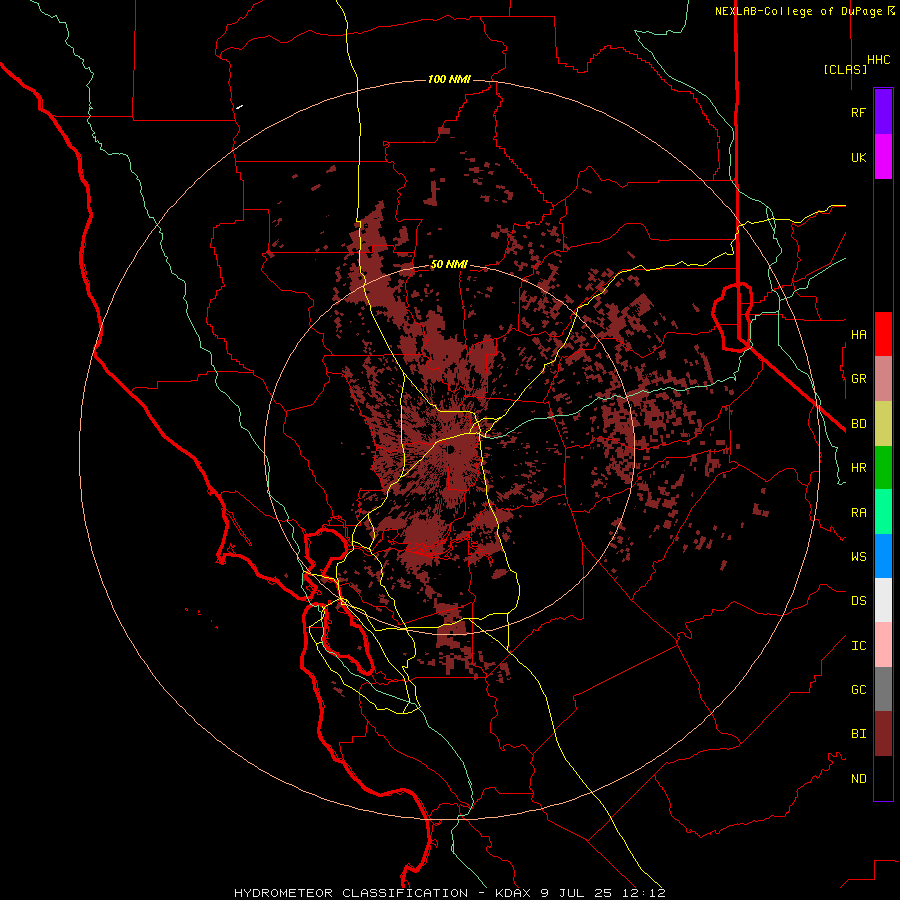
Task: Select the dusty pink GR legend swatch
Action: [883, 379]
